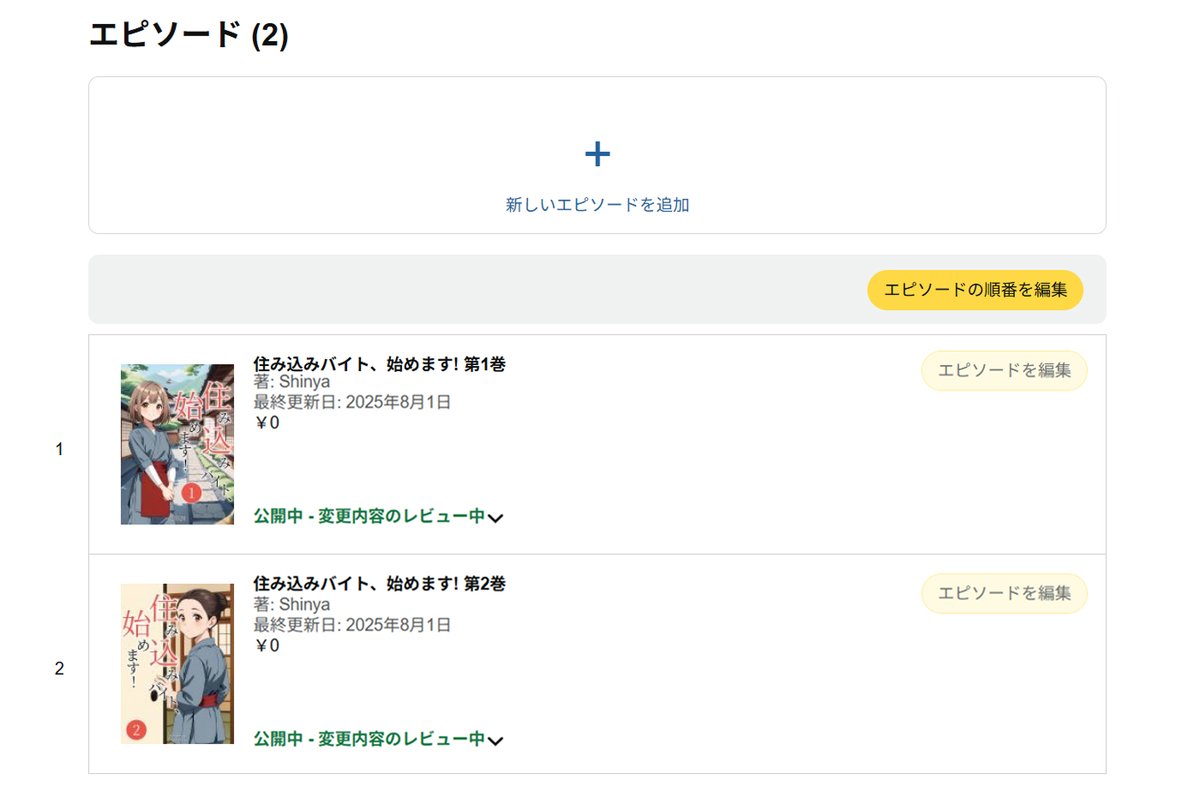Click エピソードを編集 for 第2巻
This screenshot has width=1200, height=792.
pos(1003,593)
